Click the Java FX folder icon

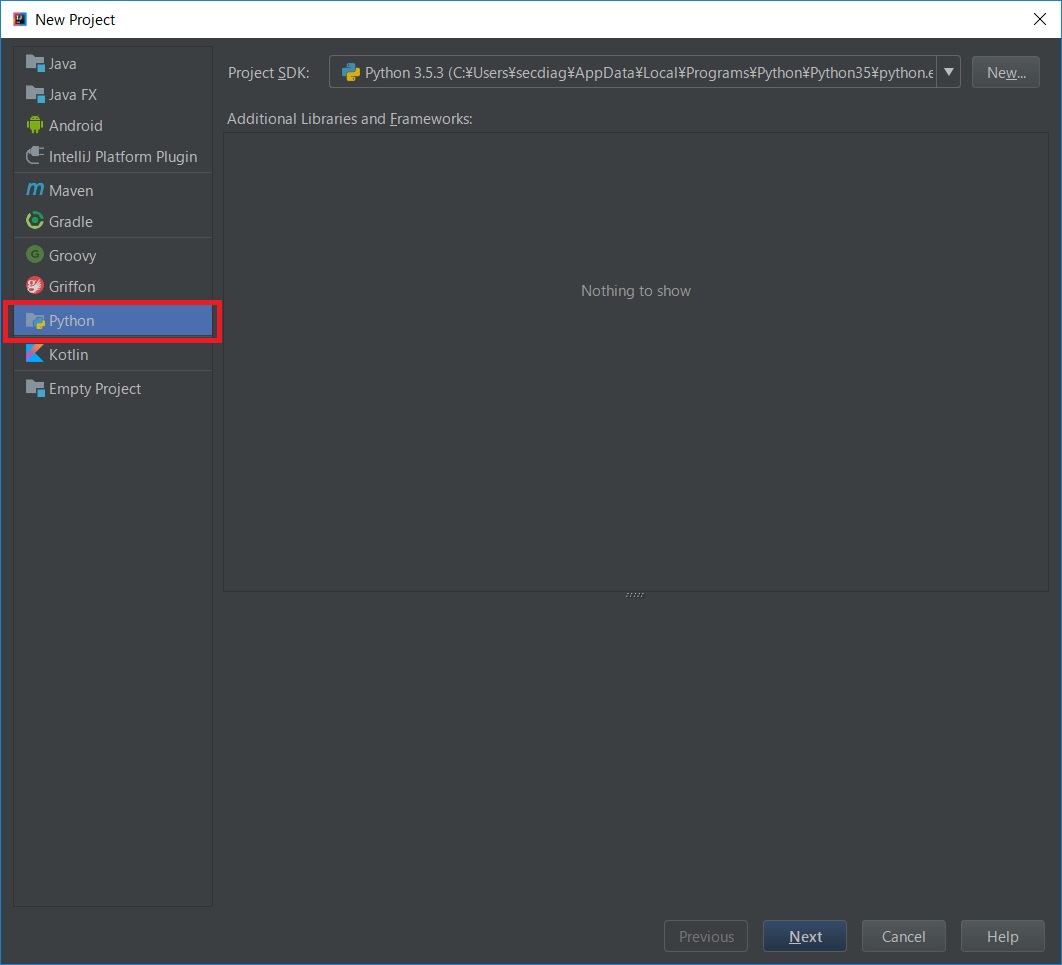(x=35, y=95)
